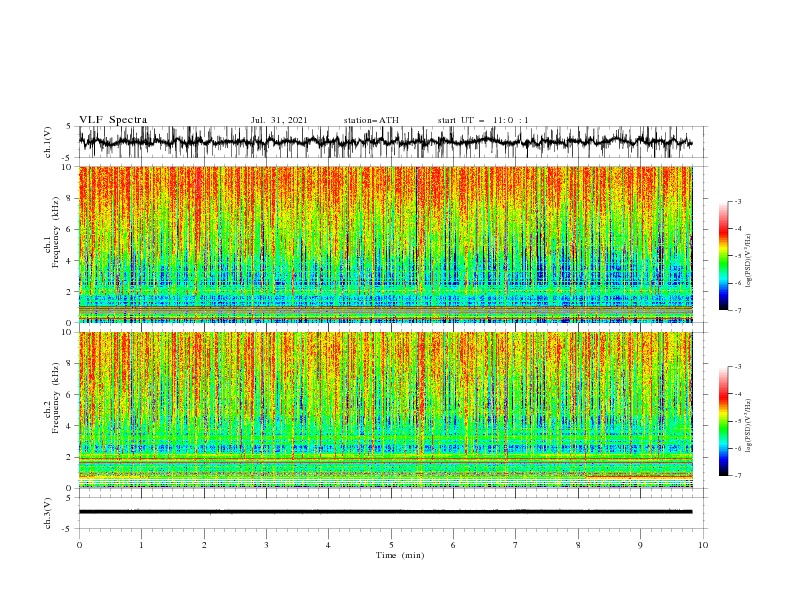Click the log(PSD) label beside ch.1 colorbar
The width and height of the screenshot is (792, 612).
tap(749, 261)
